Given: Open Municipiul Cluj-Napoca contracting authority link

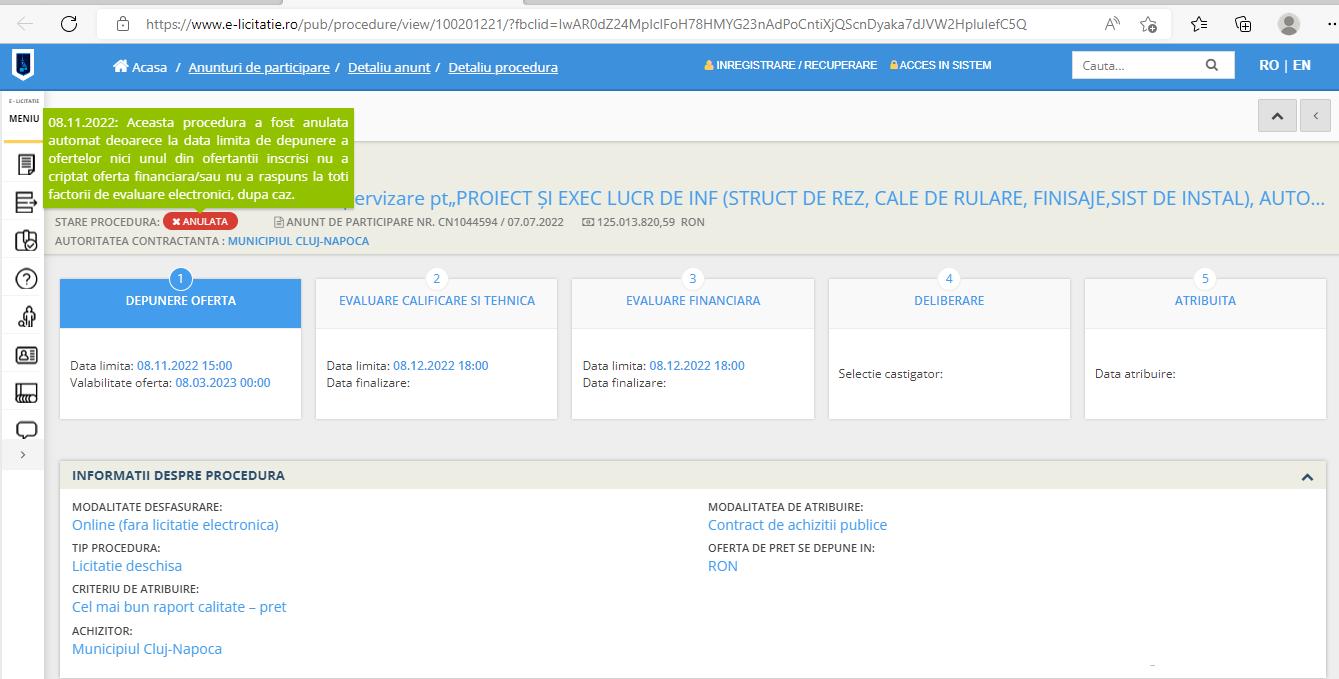Looking at the screenshot, I should click(x=298, y=241).
